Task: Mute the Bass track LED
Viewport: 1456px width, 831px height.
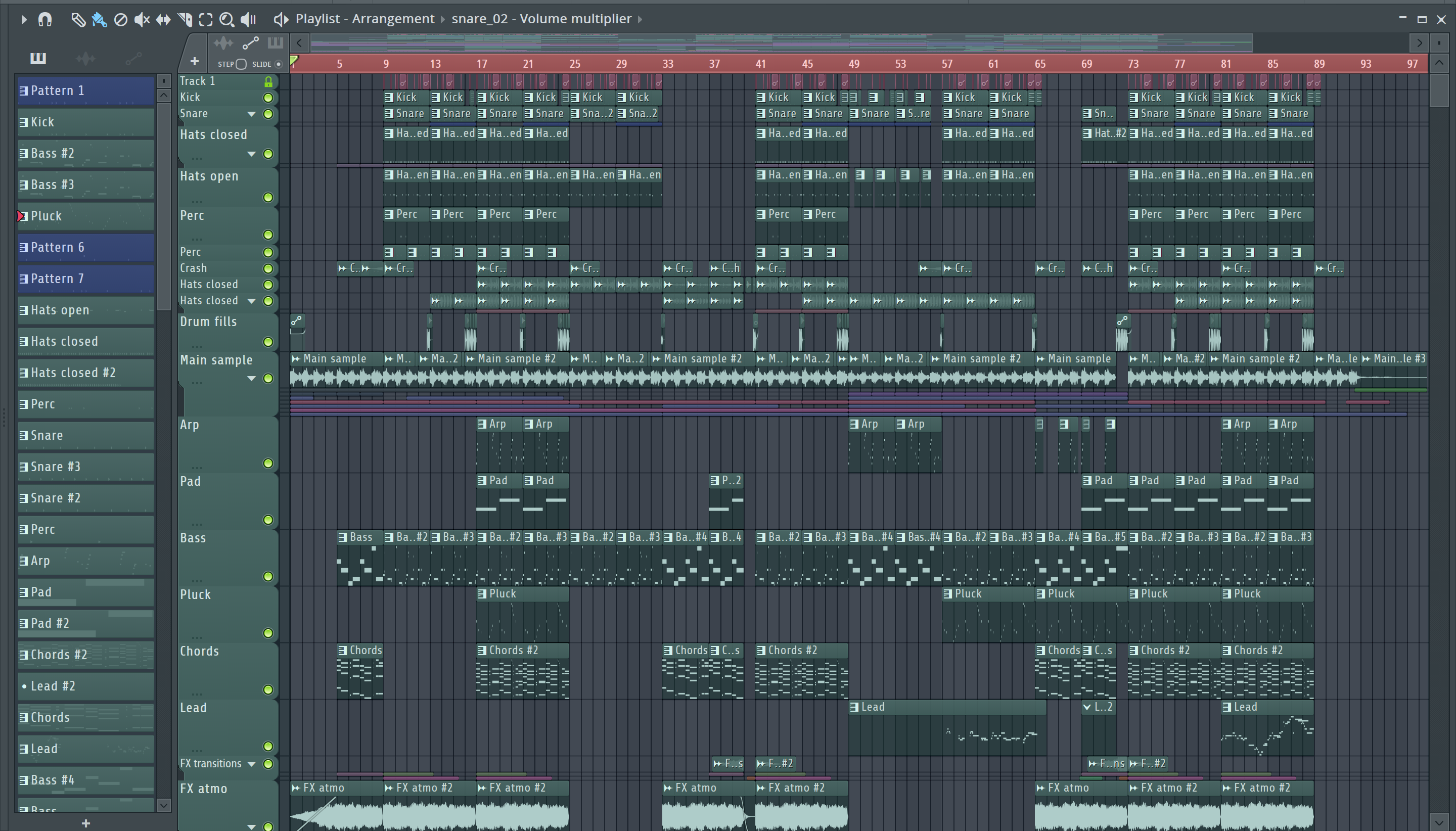Action: click(267, 576)
